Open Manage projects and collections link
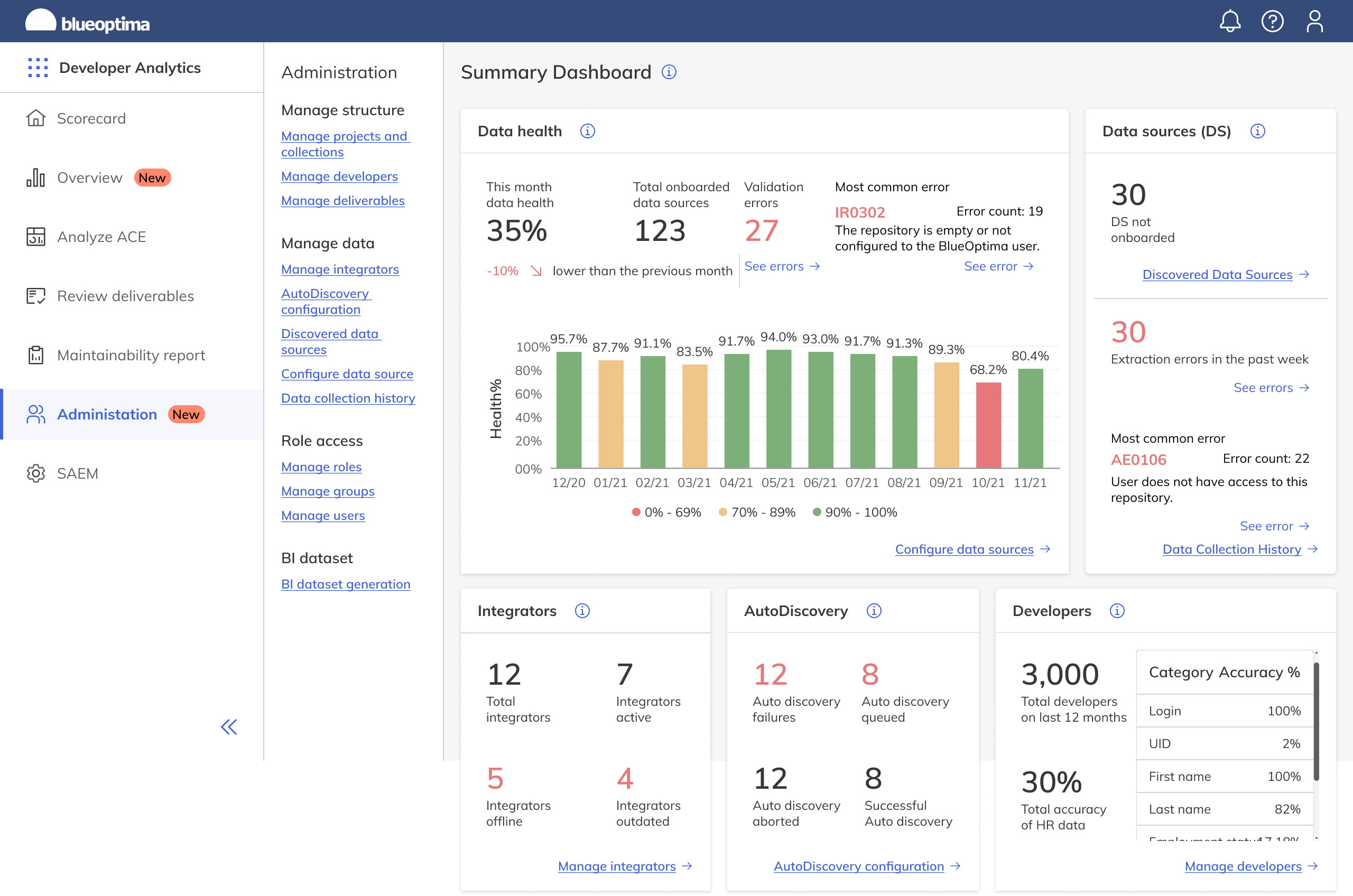The width and height of the screenshot is (1353, 896). pos(345,144)
